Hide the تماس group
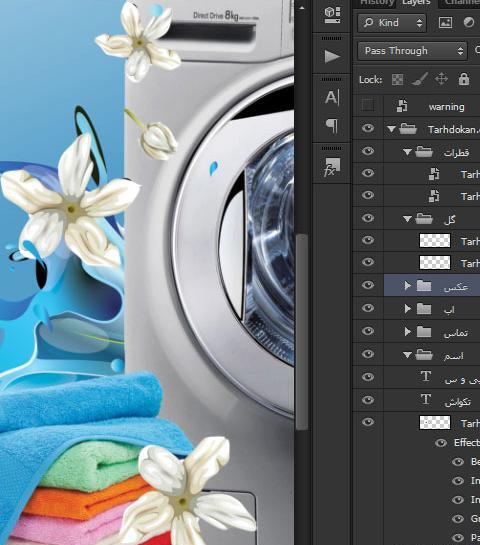 click(368, 331)
